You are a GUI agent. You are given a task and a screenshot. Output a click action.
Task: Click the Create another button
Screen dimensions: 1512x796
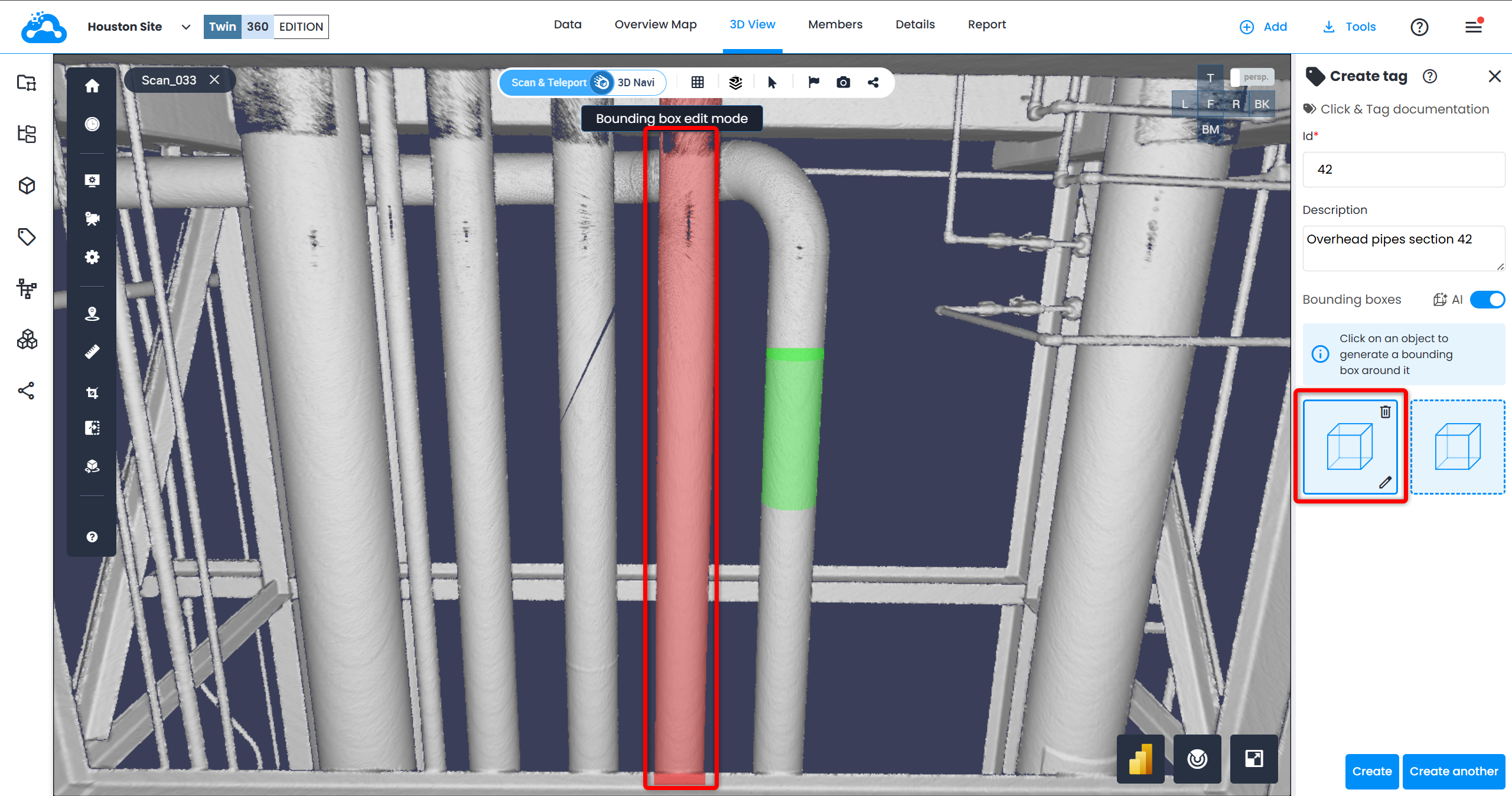(1453, 771)
